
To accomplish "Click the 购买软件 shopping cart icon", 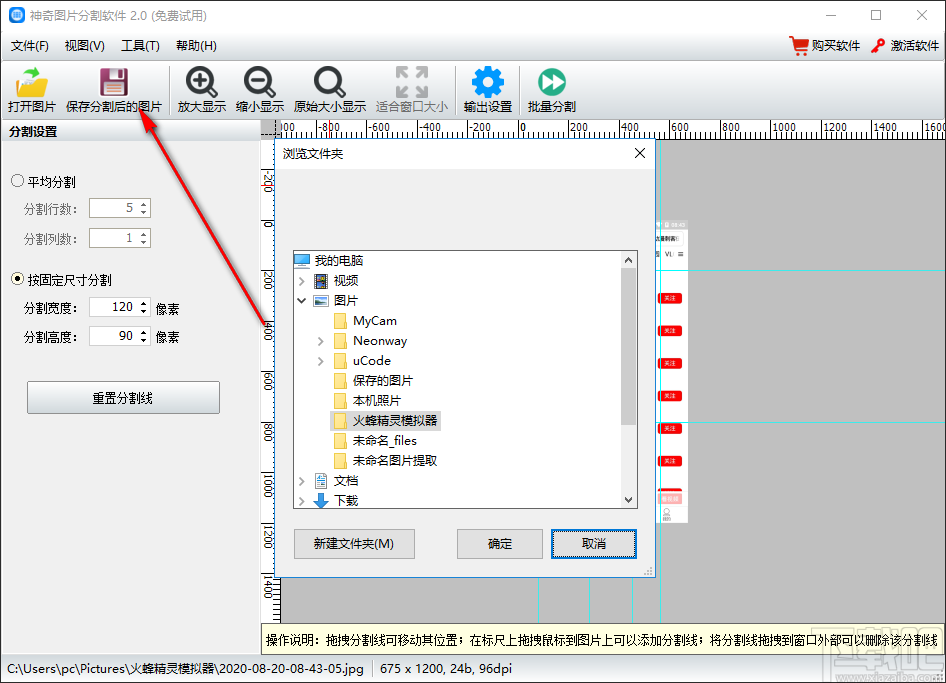I will (799, 46).
